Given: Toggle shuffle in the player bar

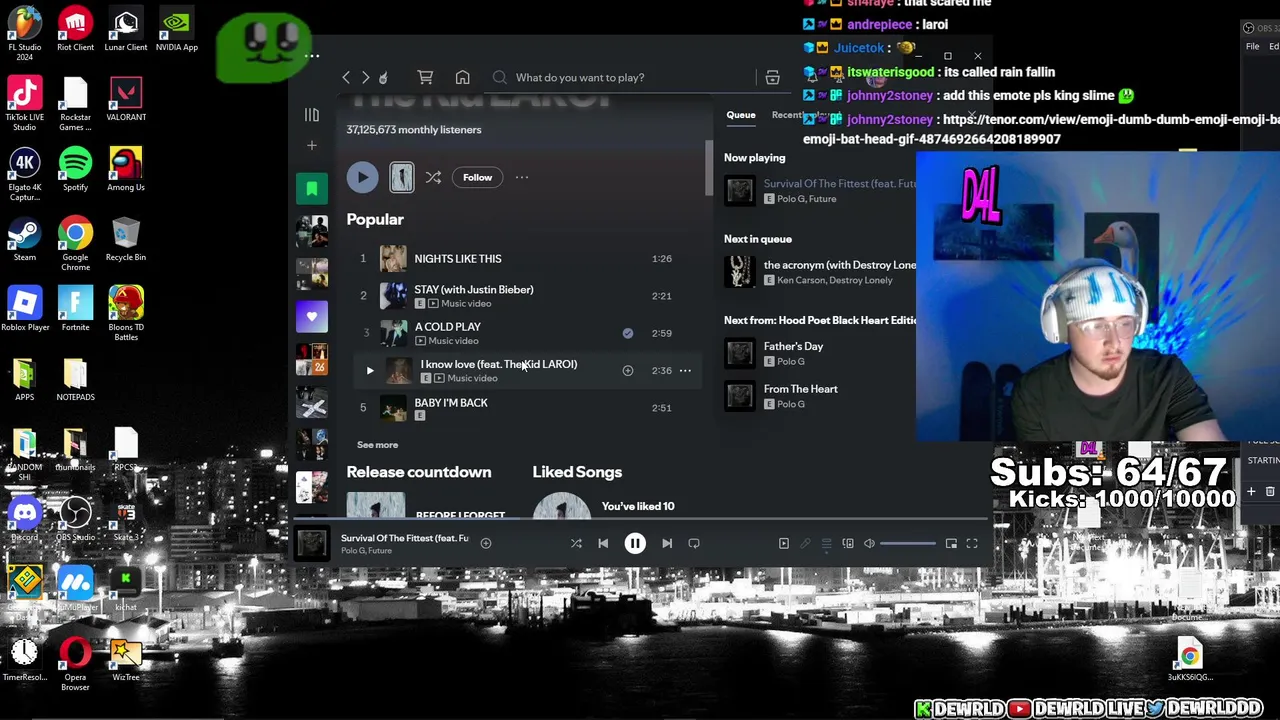Looking at the screenshot, I should [x=576, y=543].
